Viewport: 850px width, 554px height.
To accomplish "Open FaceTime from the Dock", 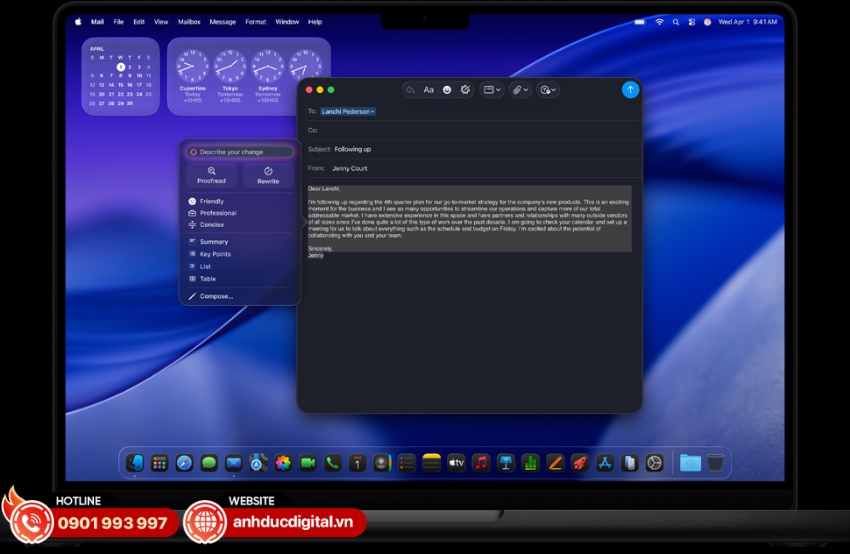I will point(307,463).
